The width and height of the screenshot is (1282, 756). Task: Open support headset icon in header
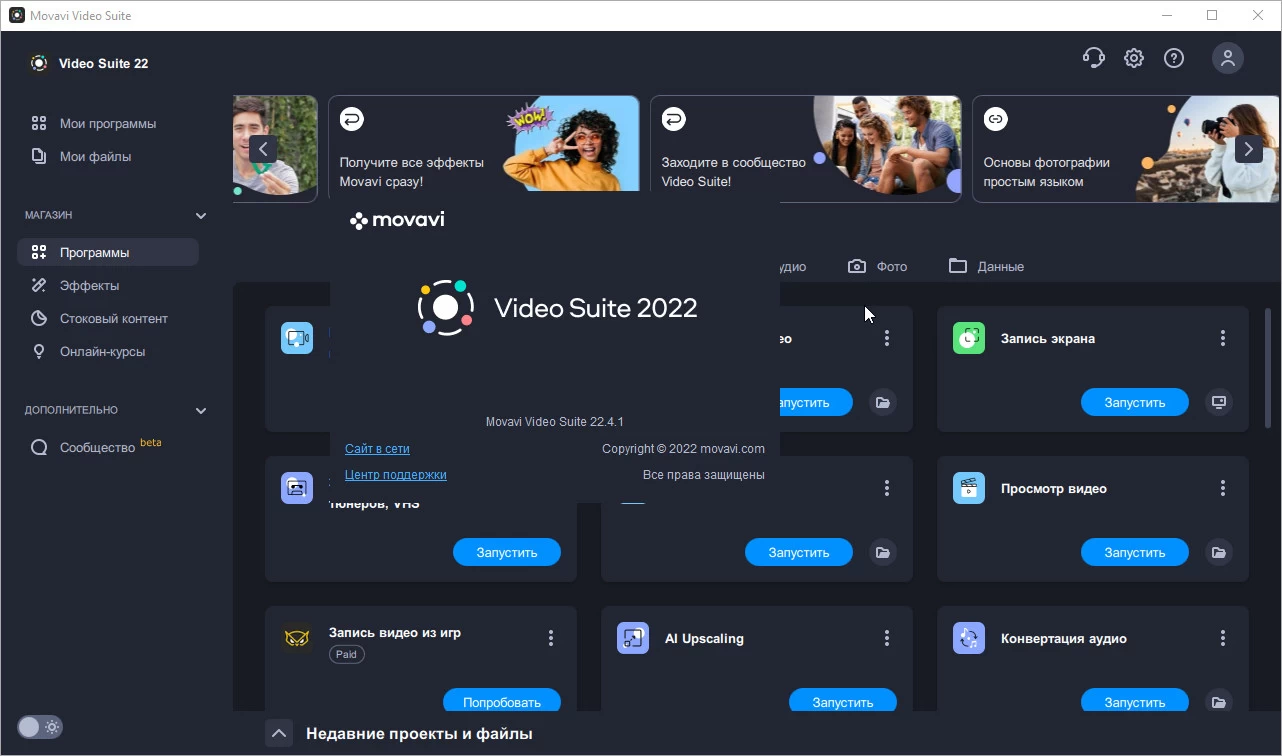pyautogui.click(x=1093, y=58)
